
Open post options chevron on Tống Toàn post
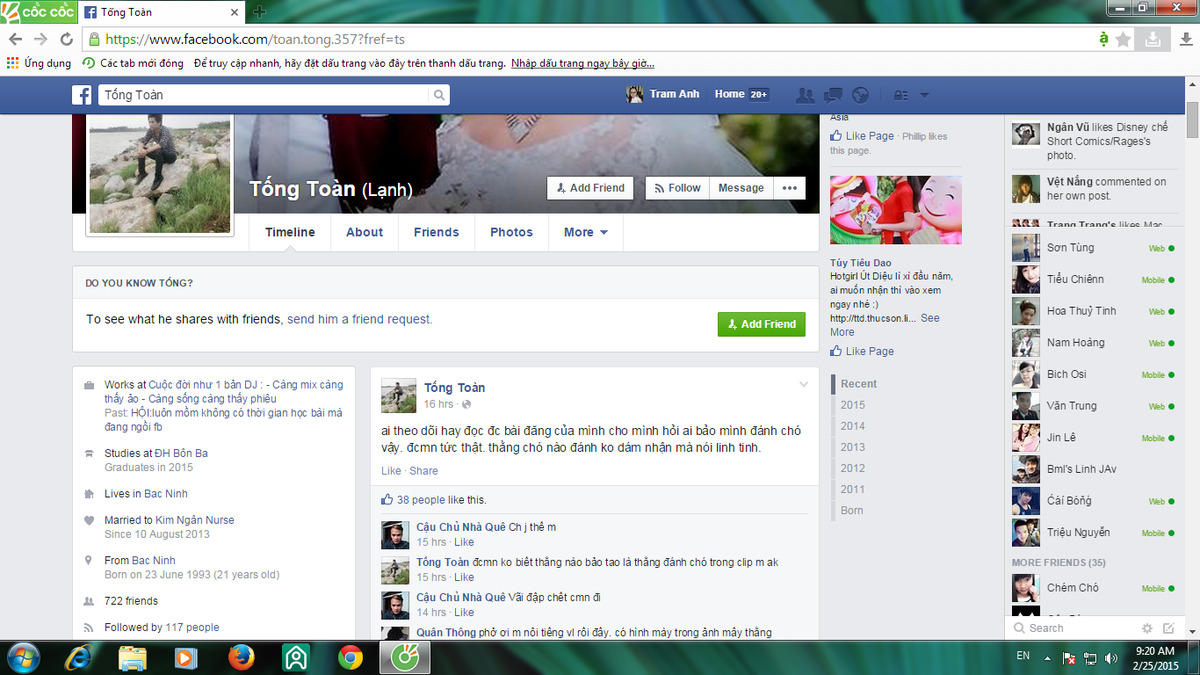tap(803, 385)
